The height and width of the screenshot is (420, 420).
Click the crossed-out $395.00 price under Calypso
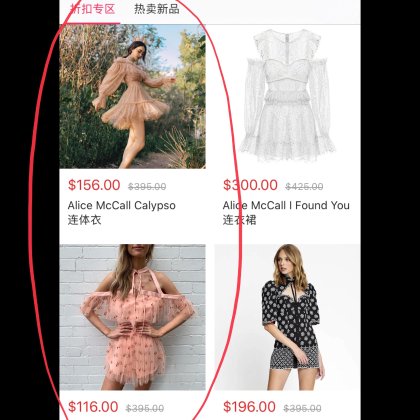147,186
